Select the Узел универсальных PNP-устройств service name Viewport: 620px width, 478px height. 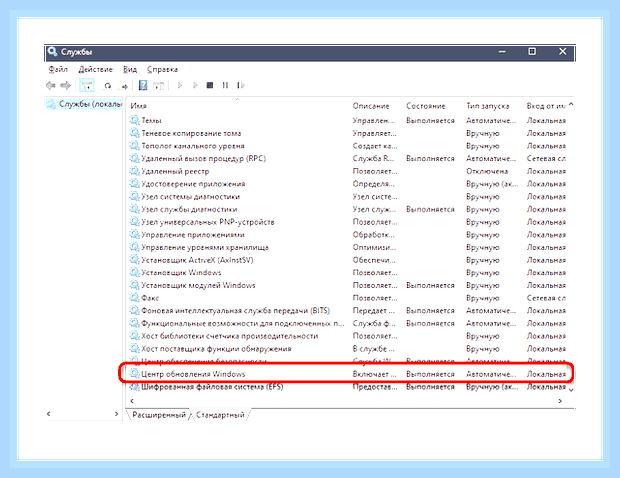[x=208, y=221]
